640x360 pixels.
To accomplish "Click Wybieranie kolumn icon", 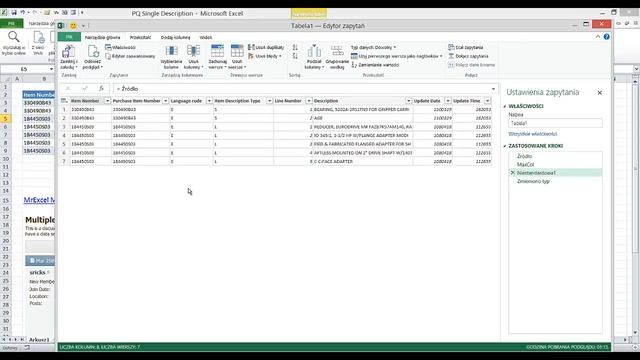I will point(171,51).
